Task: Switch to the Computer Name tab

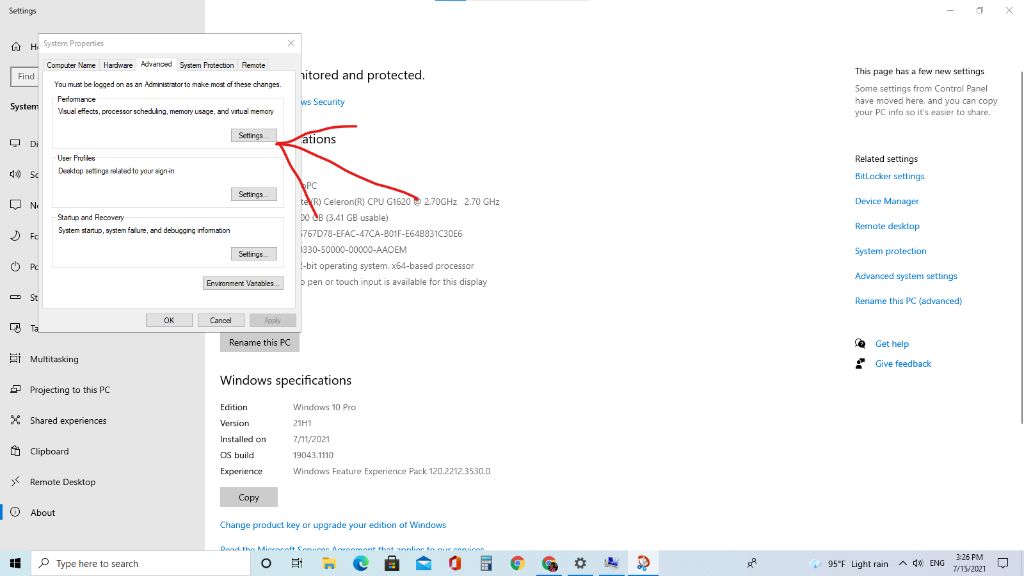Action: click(x=71, y=65)
